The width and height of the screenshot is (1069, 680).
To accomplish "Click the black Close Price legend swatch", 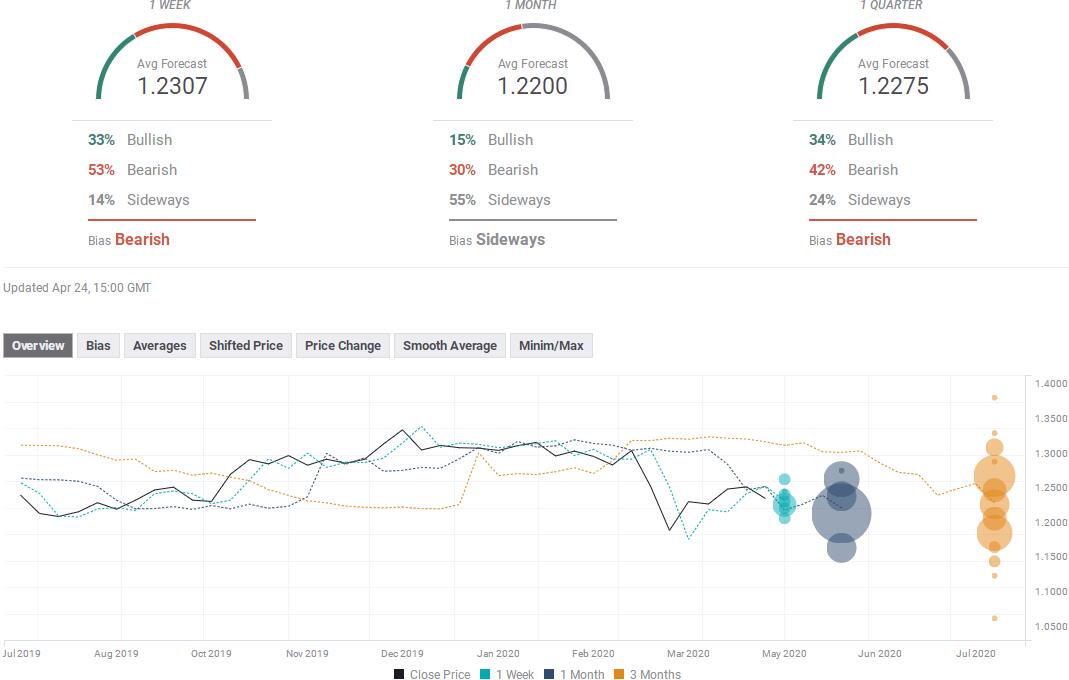I will coord(400,674).
